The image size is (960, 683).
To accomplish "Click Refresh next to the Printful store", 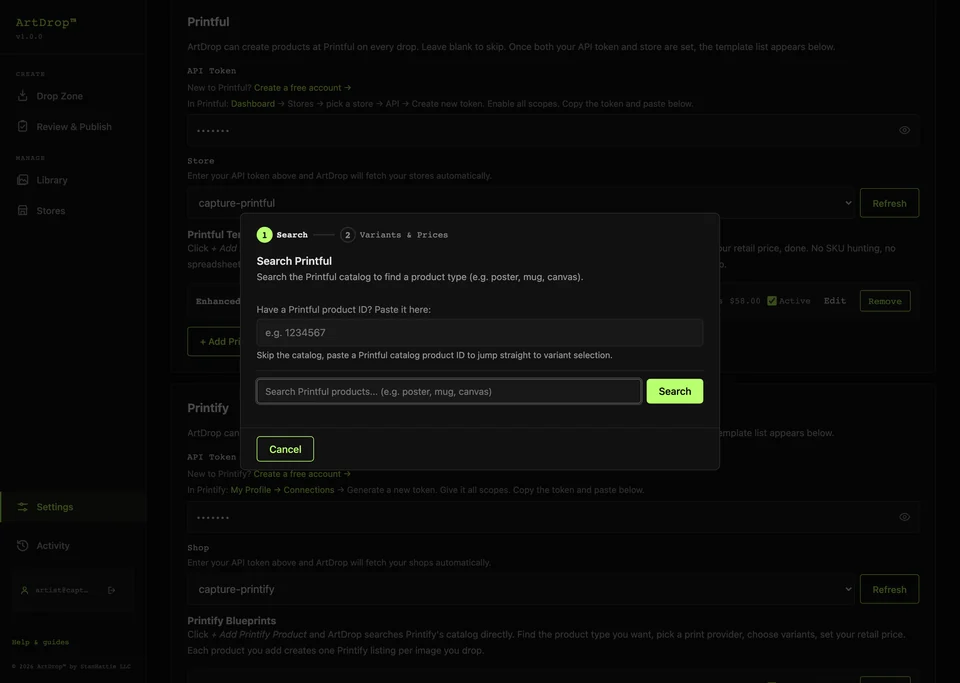I will click(x=889, y=203).
